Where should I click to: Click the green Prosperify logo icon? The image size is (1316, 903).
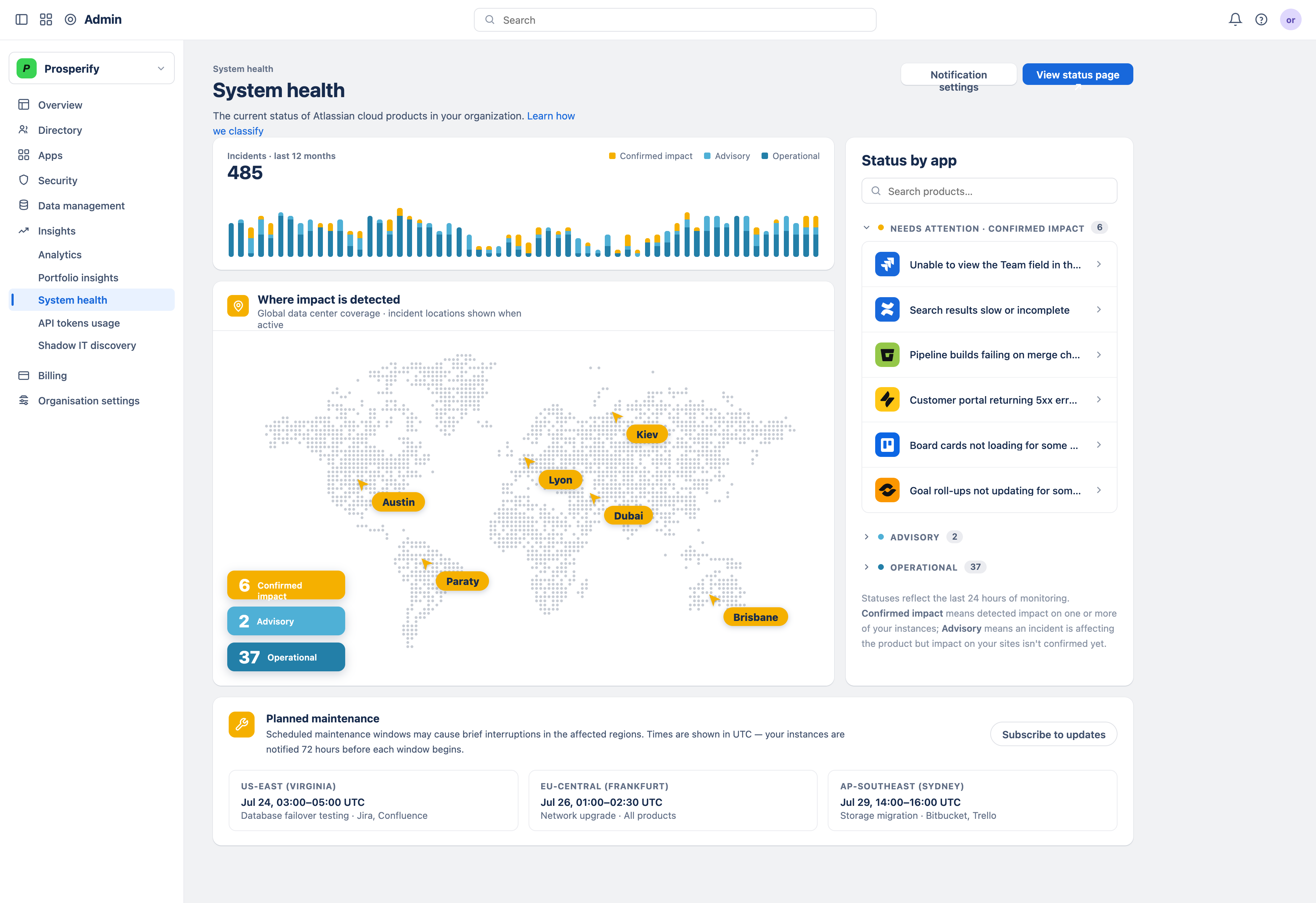[27, 68]
